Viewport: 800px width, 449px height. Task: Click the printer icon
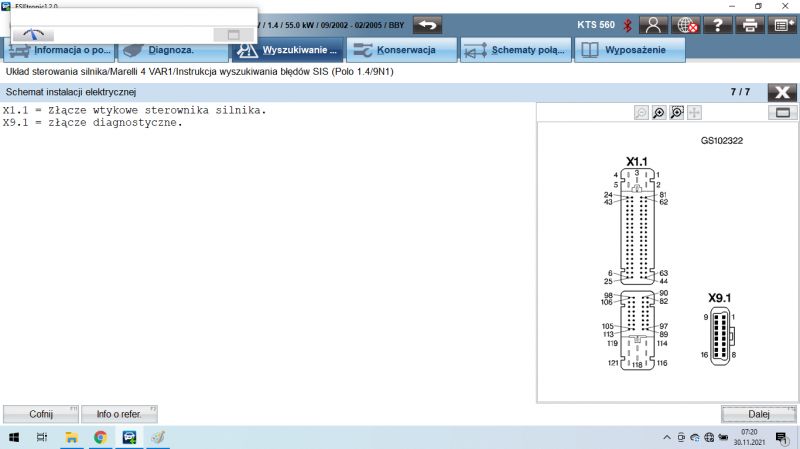pos(750,24)
